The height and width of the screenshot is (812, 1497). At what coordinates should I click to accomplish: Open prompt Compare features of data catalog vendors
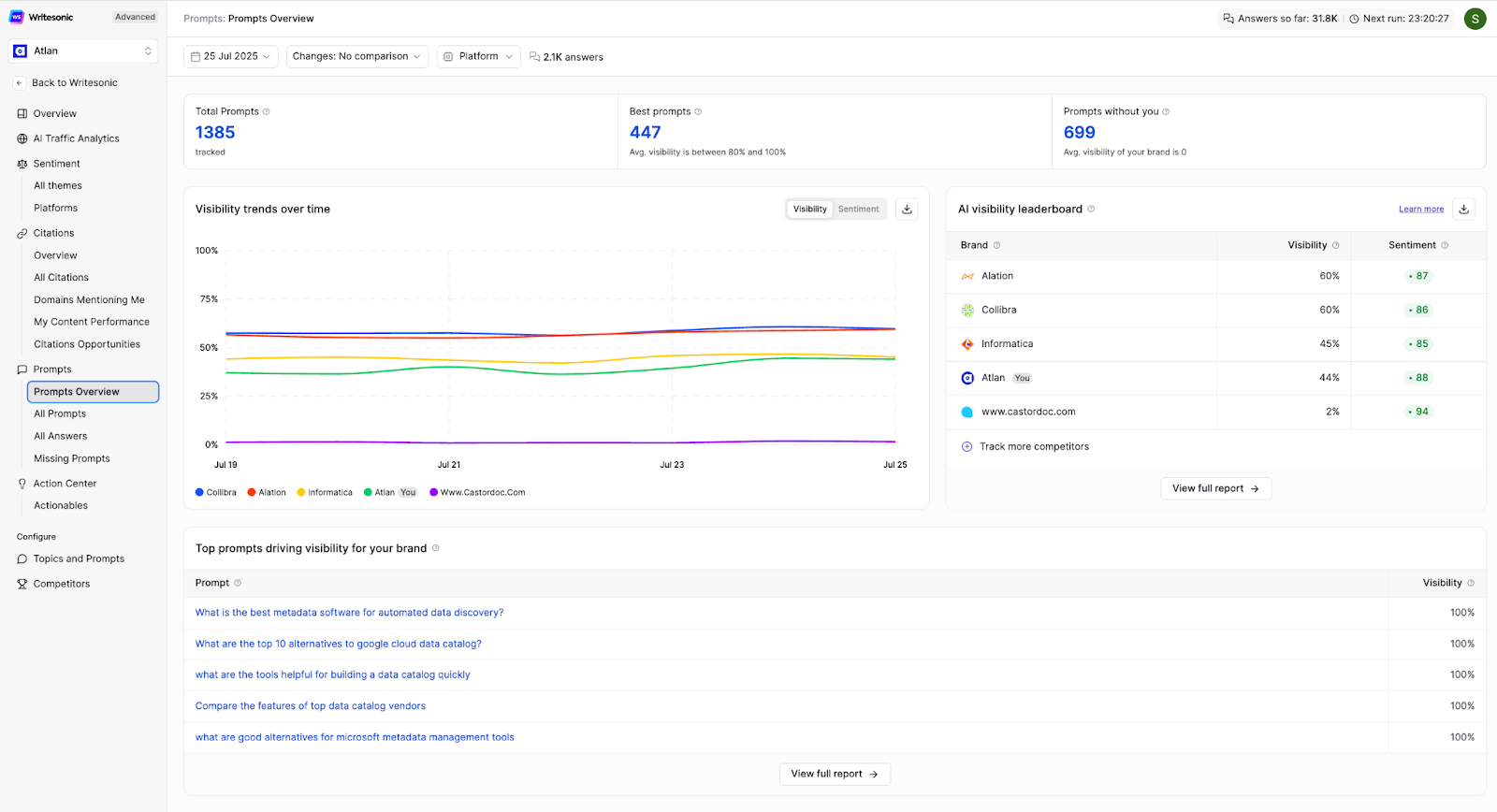[x=310, y=706]
